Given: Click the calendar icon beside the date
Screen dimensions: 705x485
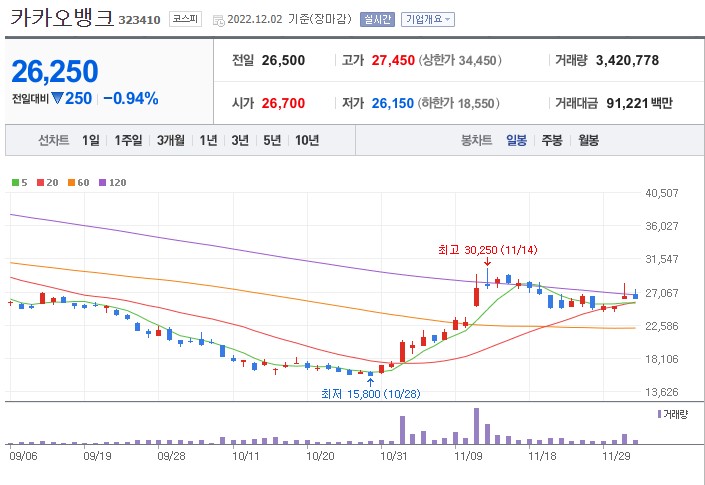Looking at the screenshot, I should [x=219, y=20].
